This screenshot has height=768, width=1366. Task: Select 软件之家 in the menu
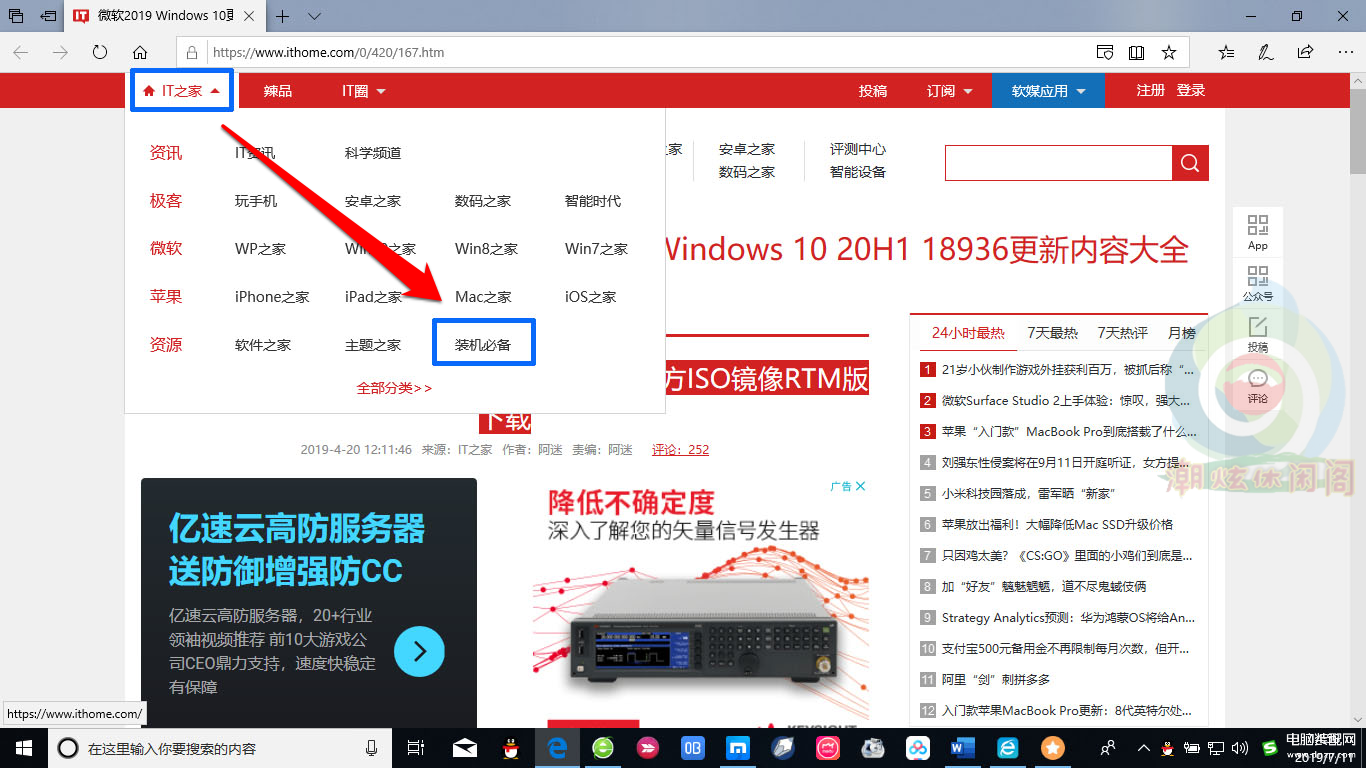click(x=263, y=345)
